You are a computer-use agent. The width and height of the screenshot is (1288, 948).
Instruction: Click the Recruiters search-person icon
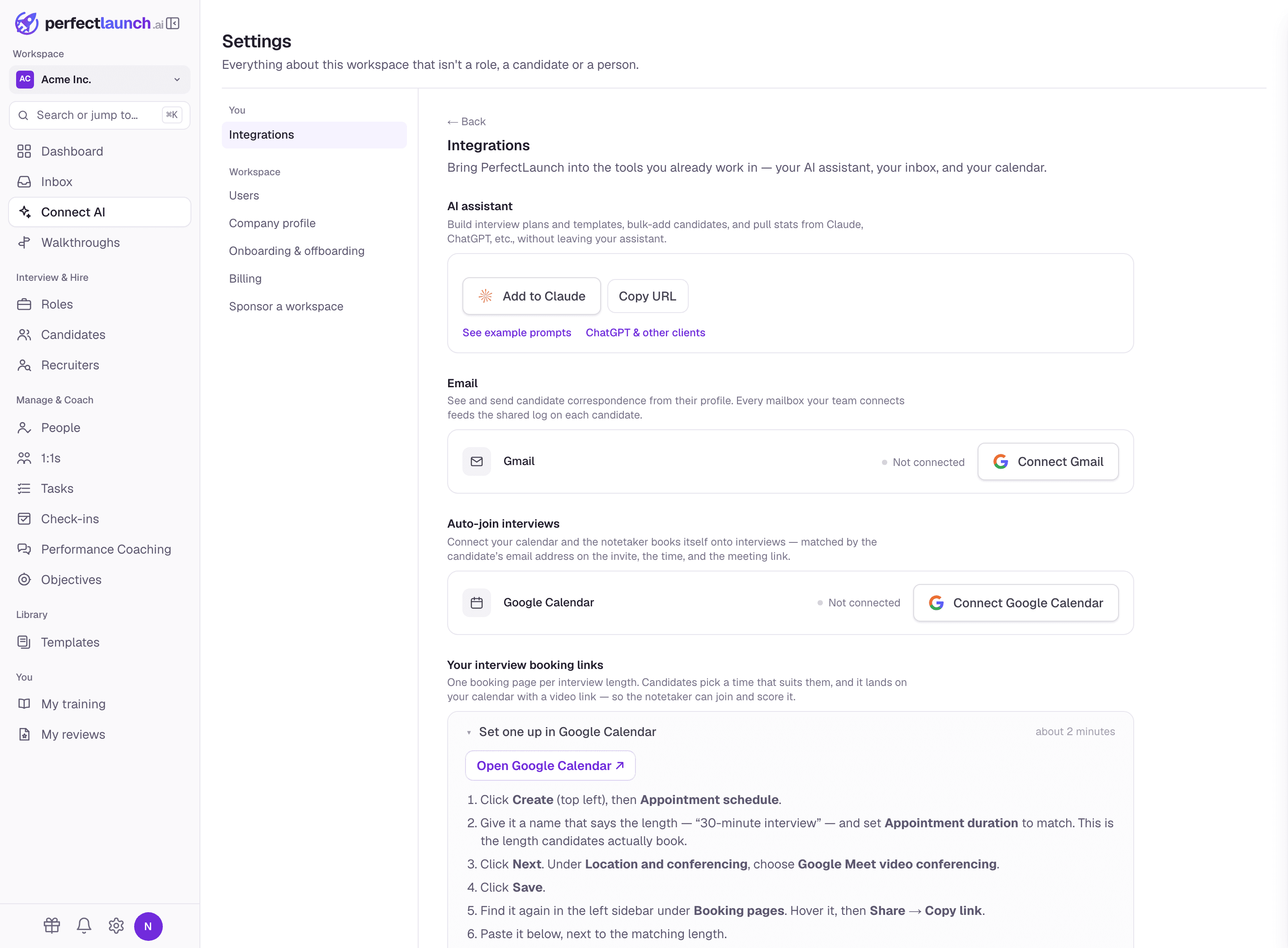[24, 365]
